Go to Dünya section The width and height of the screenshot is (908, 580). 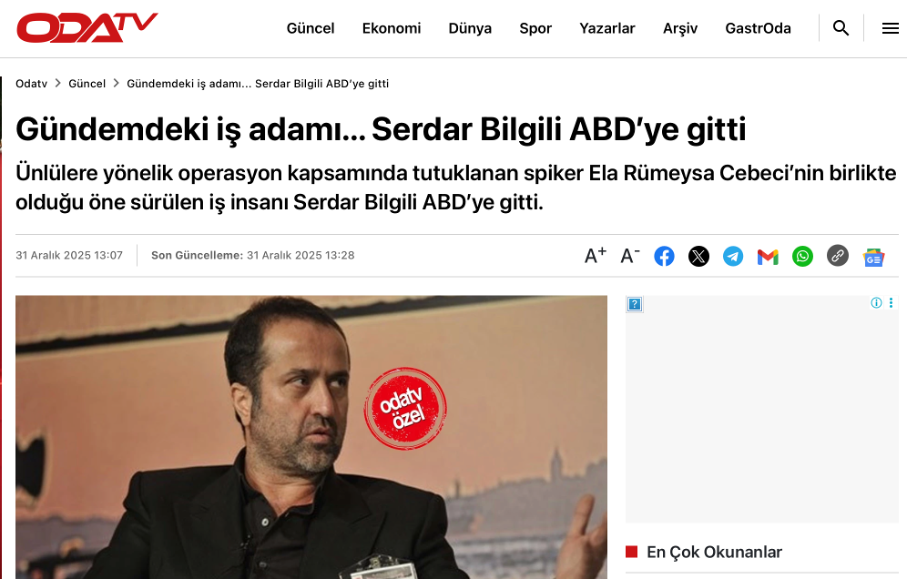[x=470, y=28]
